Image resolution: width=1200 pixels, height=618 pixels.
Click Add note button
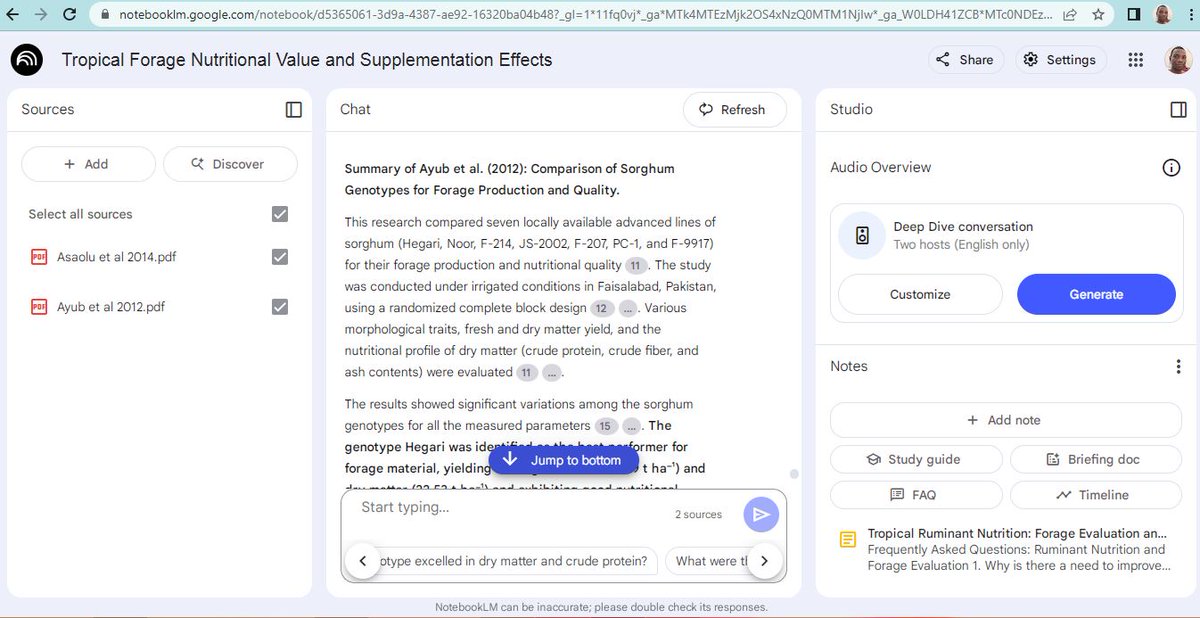[1005, 420]
